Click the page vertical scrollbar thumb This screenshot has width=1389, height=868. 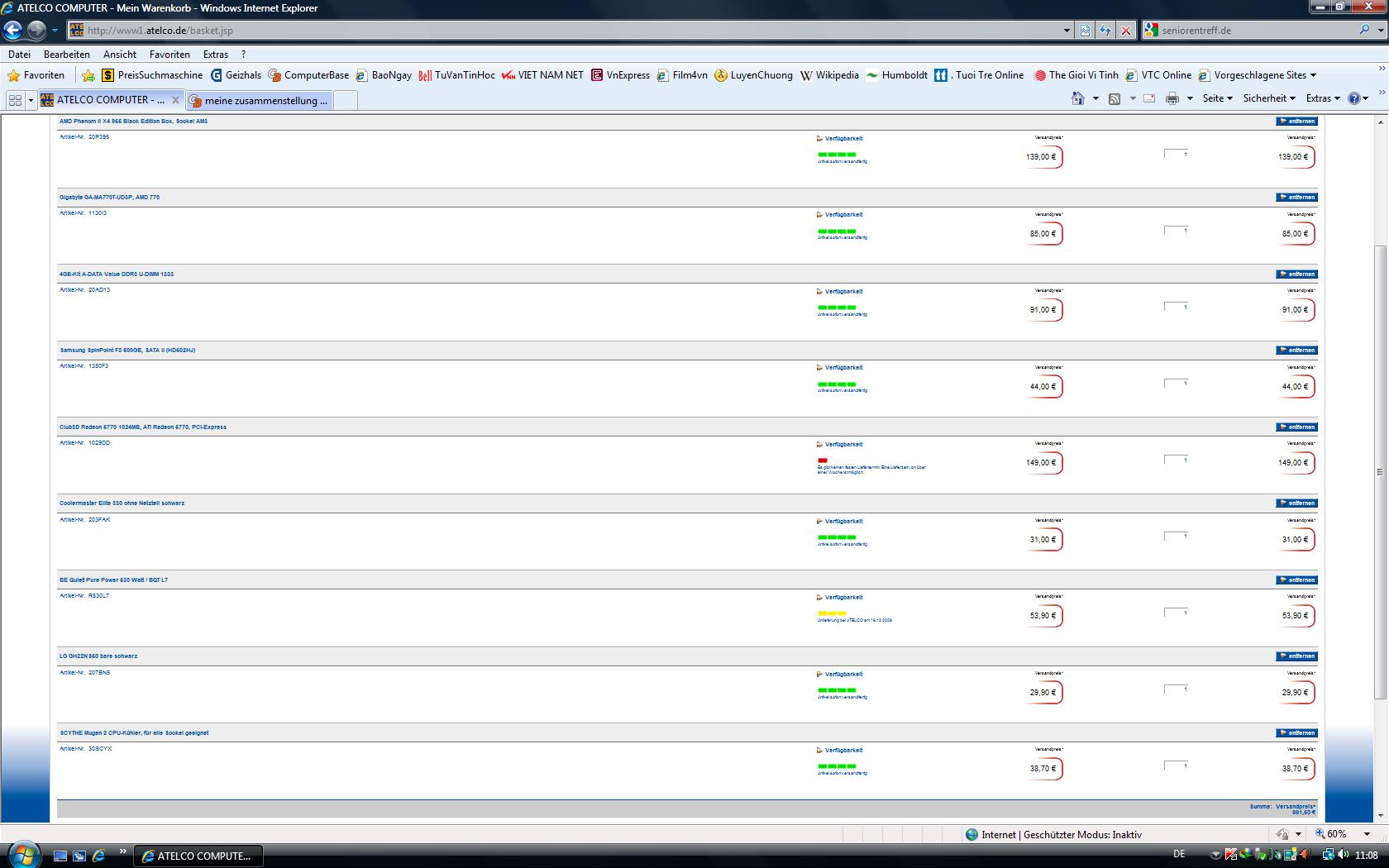click(x=1379, y=472)
